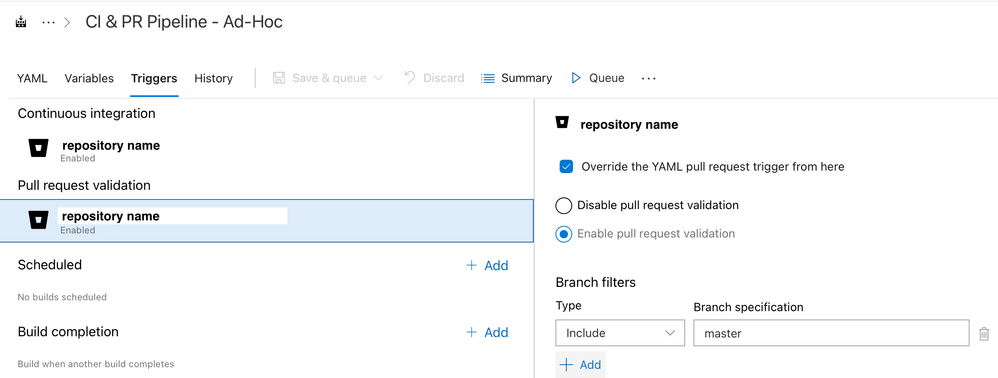Open the toolbar more options ellipsis

point(649,78)
